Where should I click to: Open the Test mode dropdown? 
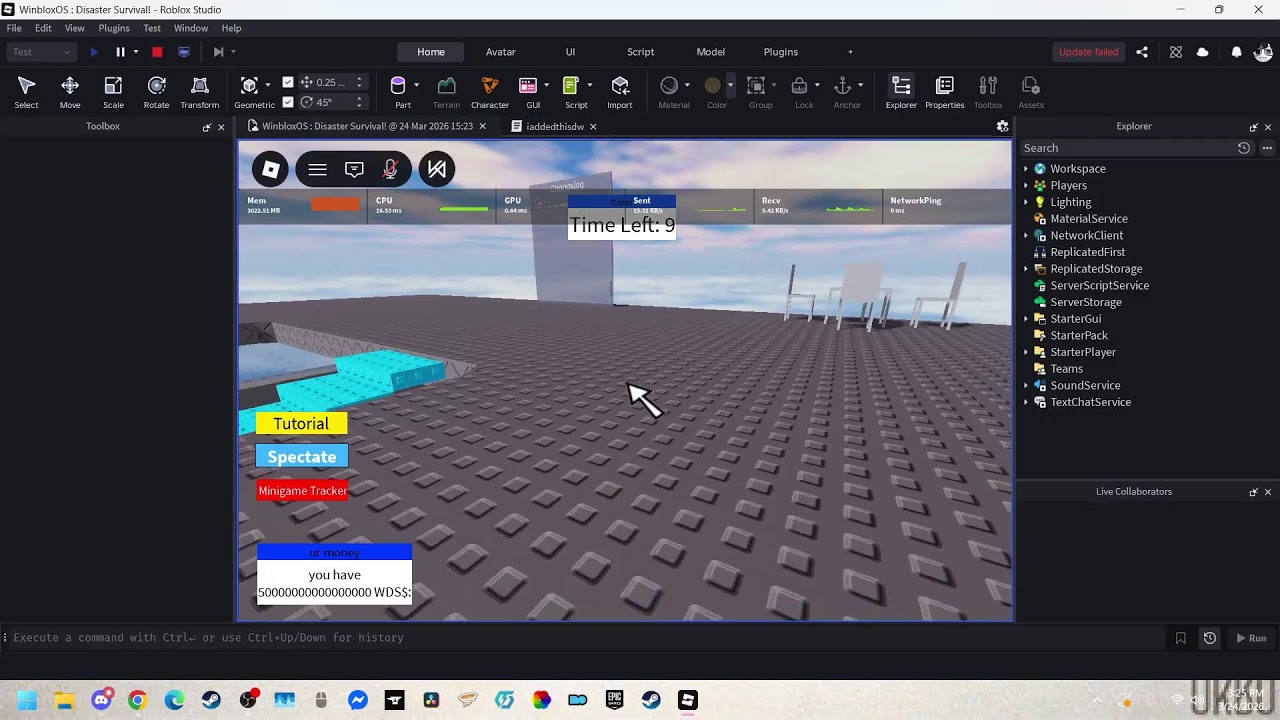[x=42, y=52]
